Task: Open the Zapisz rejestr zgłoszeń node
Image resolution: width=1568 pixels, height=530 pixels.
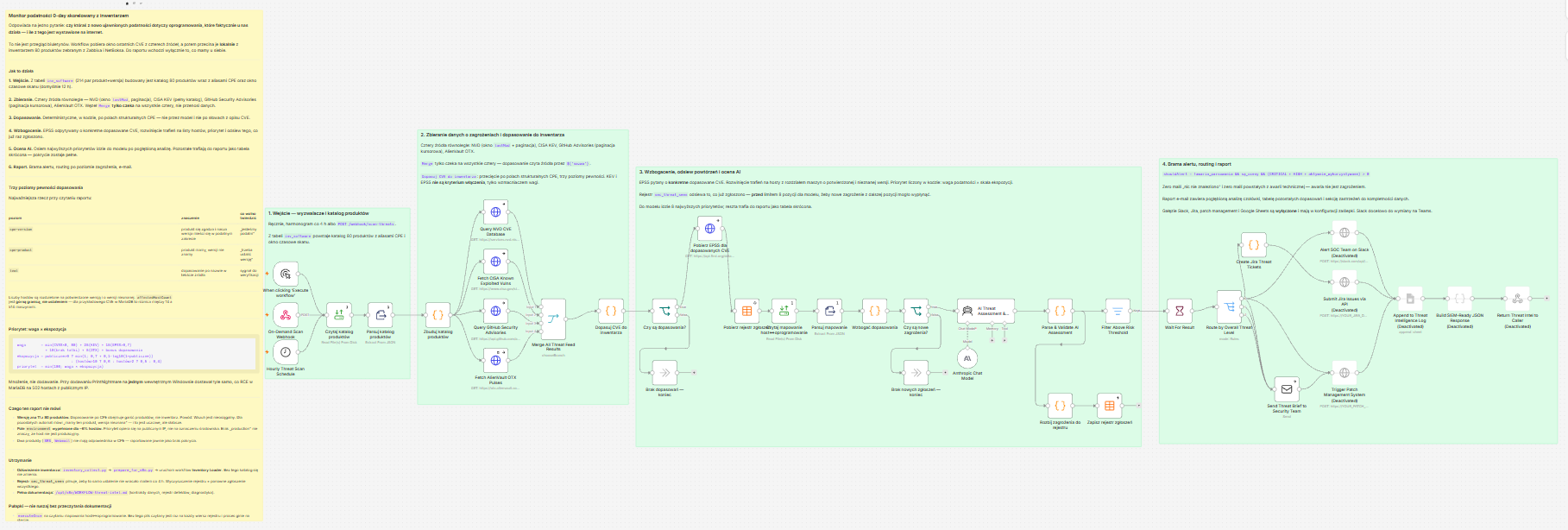Action: 1109,406
